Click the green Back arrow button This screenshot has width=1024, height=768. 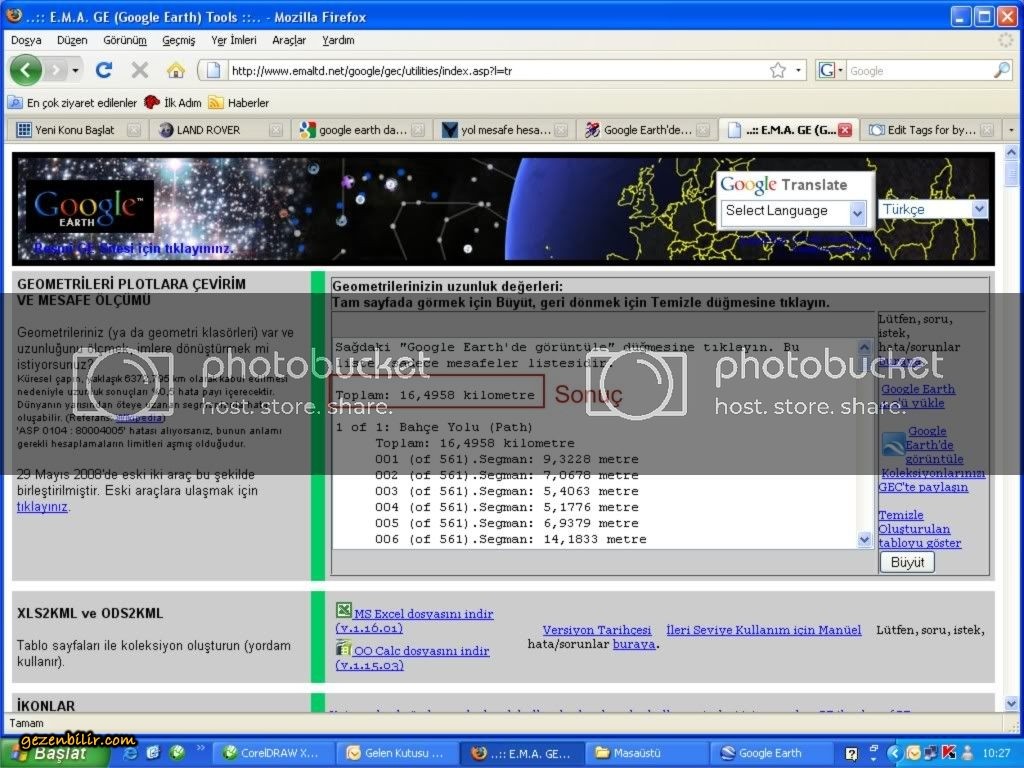click(x=27, y=70)
